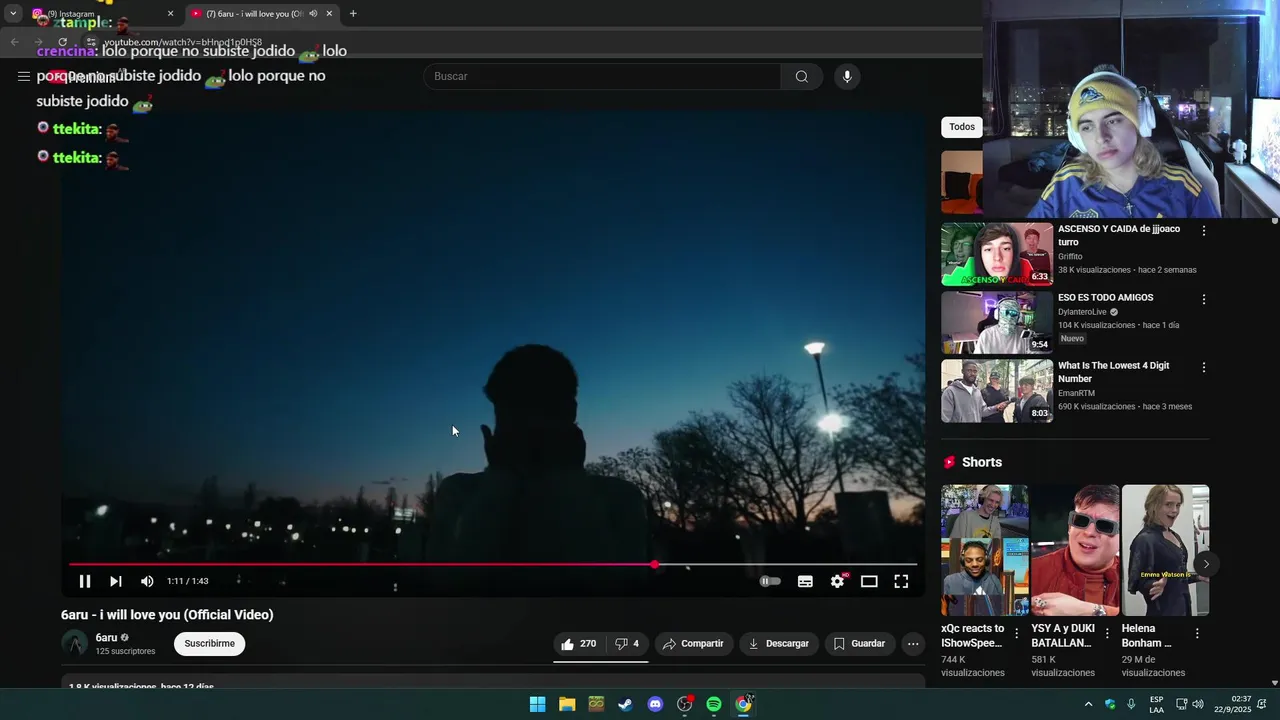Open more actions menu under video
Viewport: 1280px width, 720px height.
pos(913,644)
